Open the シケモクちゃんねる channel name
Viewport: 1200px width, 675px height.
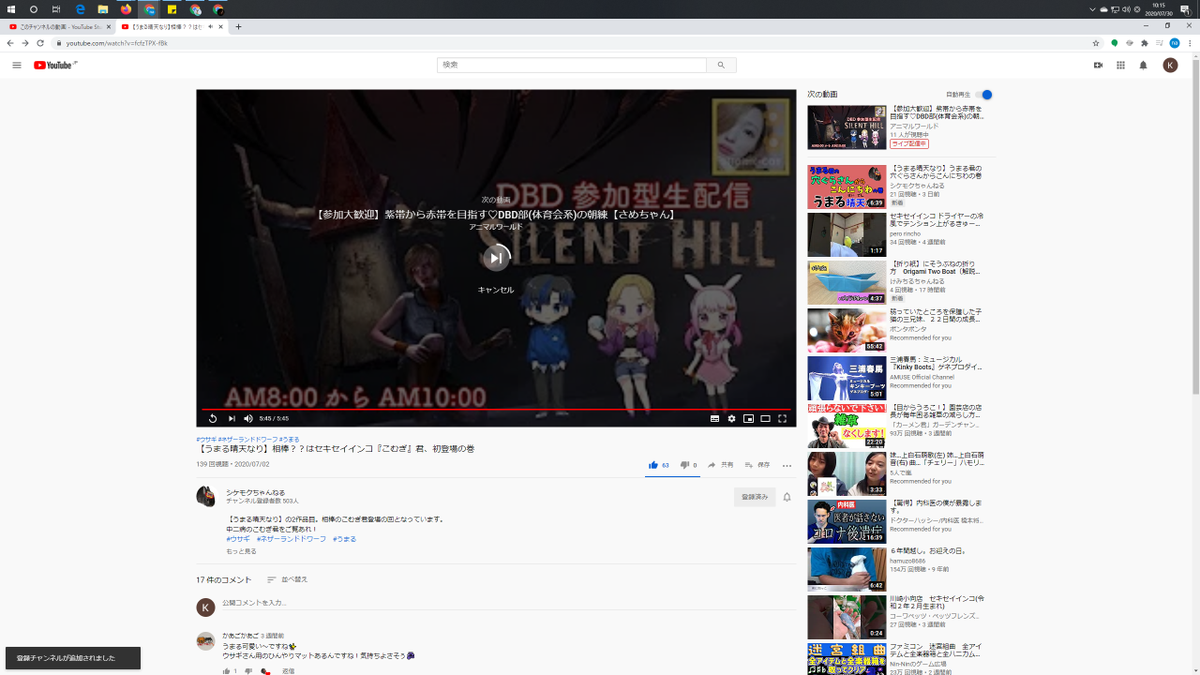255,492
